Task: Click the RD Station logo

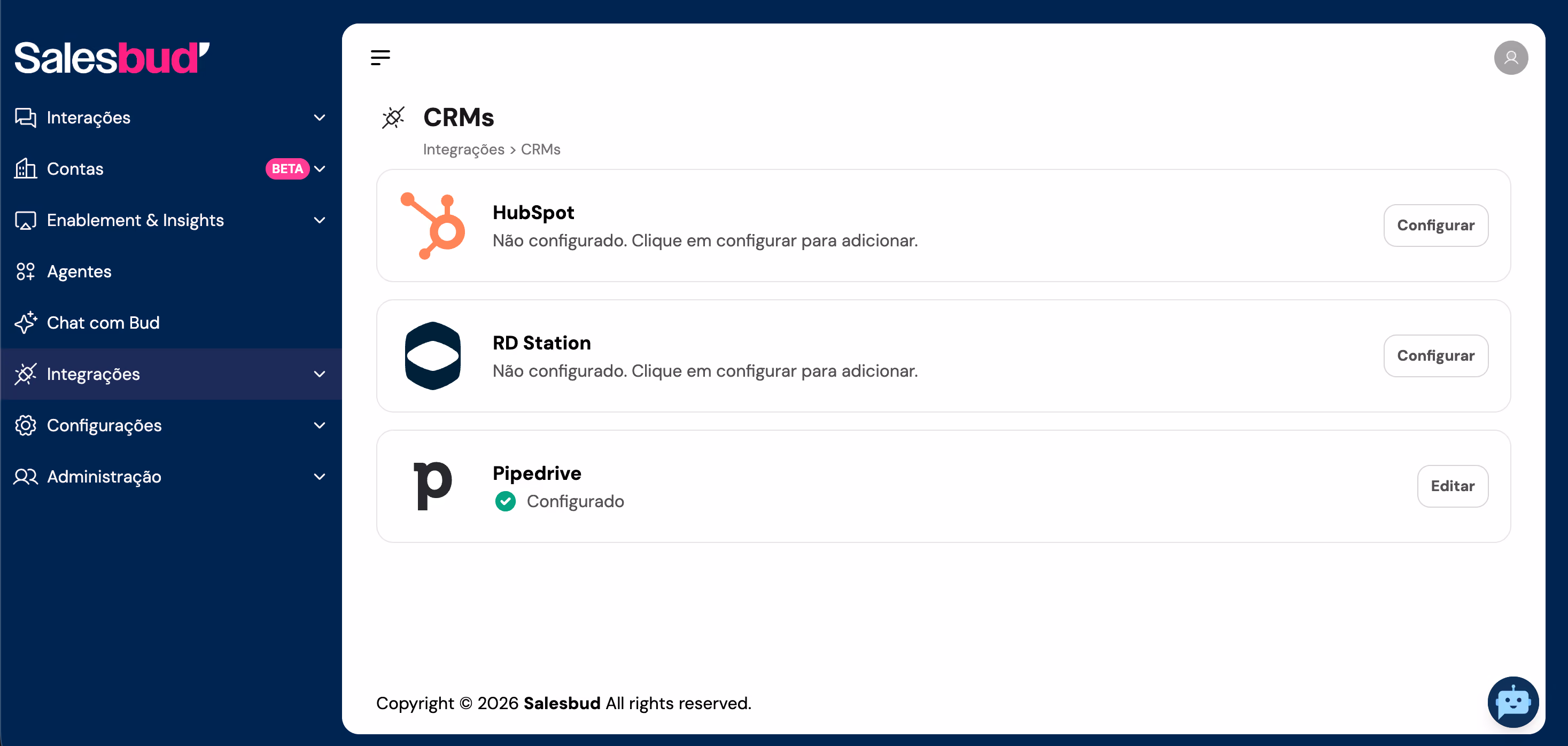Action: tap(433, 356)
